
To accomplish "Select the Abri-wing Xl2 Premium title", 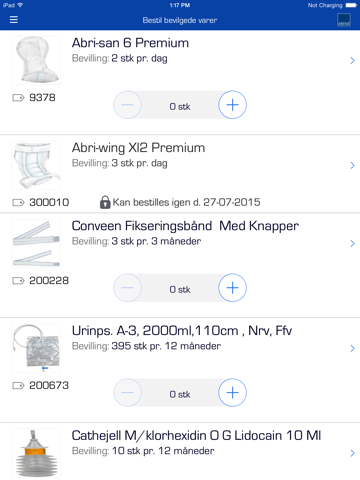I will (x=138, y=148).
